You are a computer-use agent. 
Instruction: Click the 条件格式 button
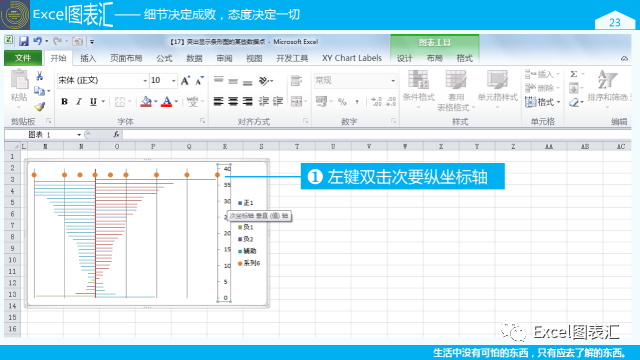[x=418, y=90]
